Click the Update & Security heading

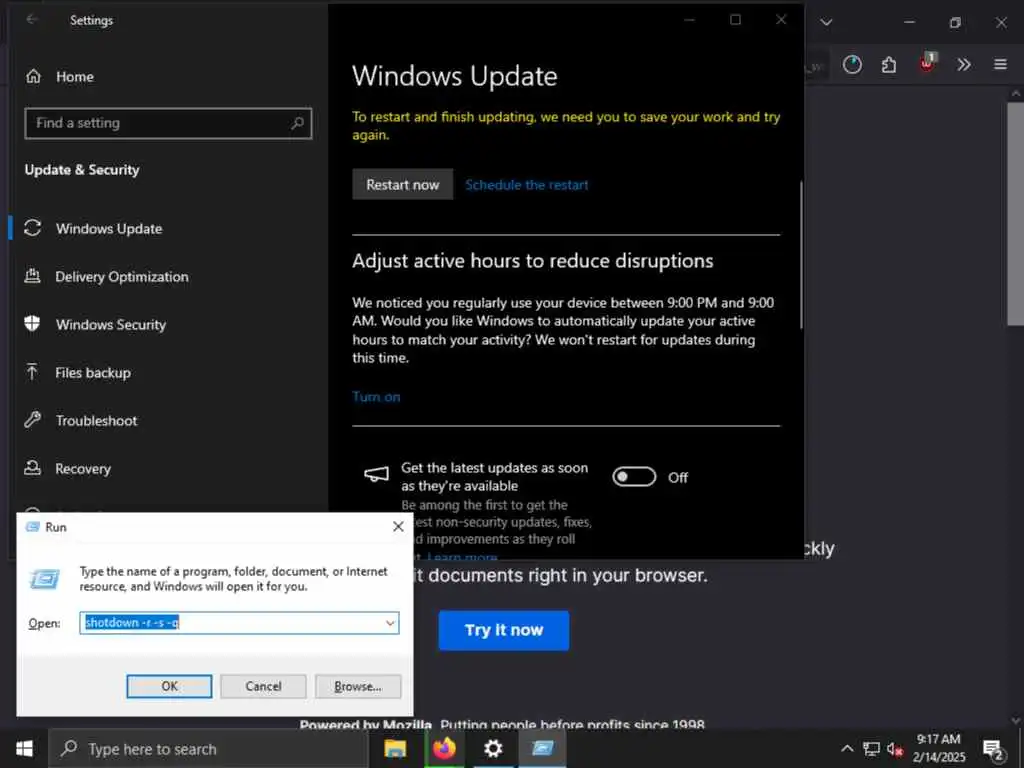82,170
